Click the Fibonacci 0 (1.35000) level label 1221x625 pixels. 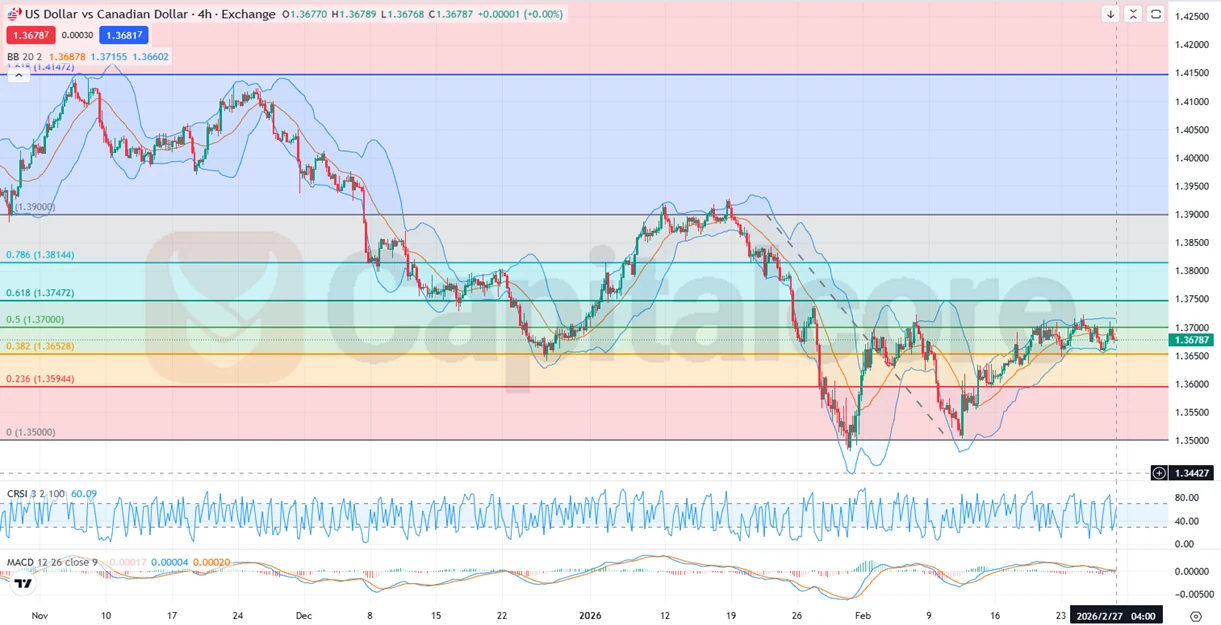pyautogui.click(x=31, y=432)
